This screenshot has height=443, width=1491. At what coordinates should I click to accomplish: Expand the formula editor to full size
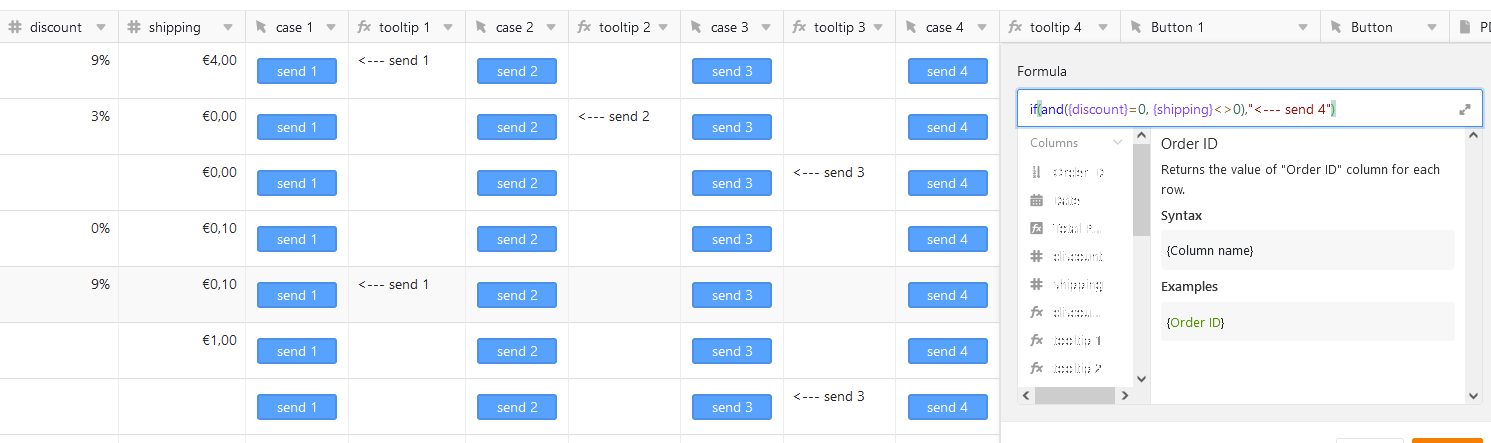(1465, 109)
